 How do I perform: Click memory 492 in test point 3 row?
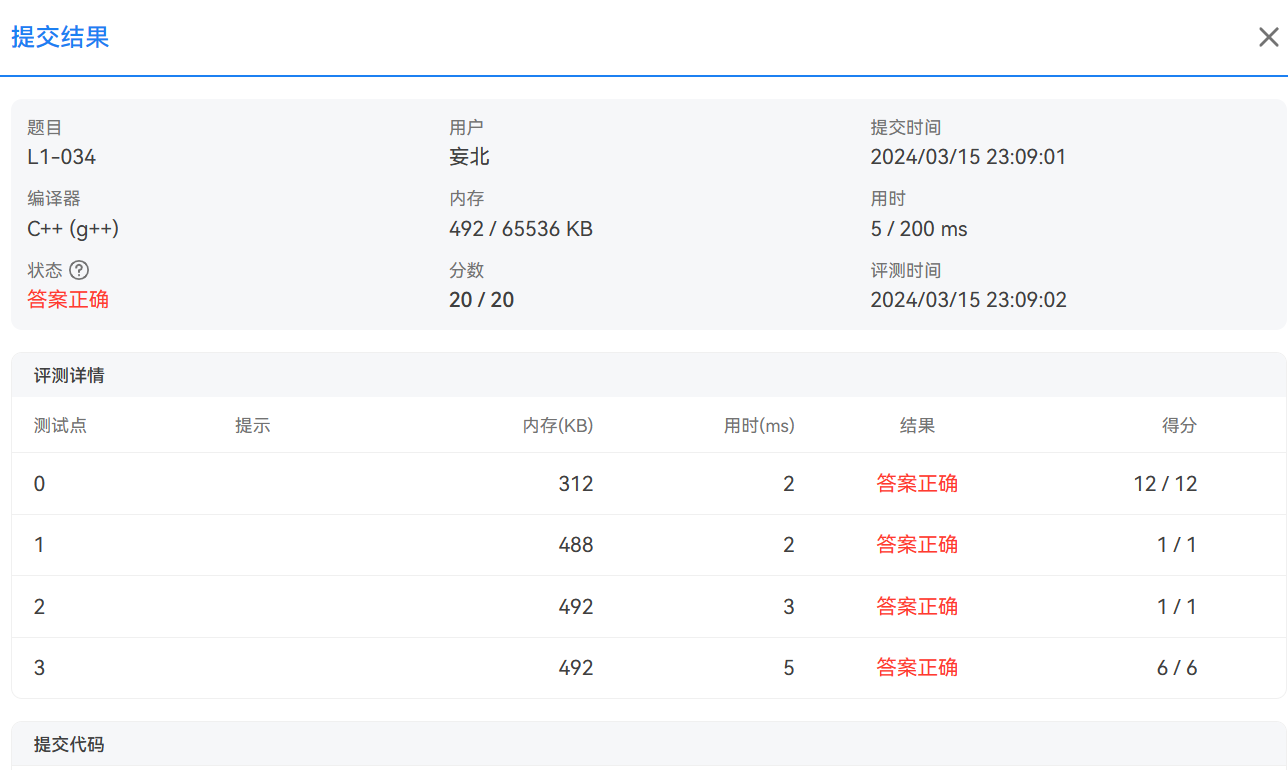[576, 668]
